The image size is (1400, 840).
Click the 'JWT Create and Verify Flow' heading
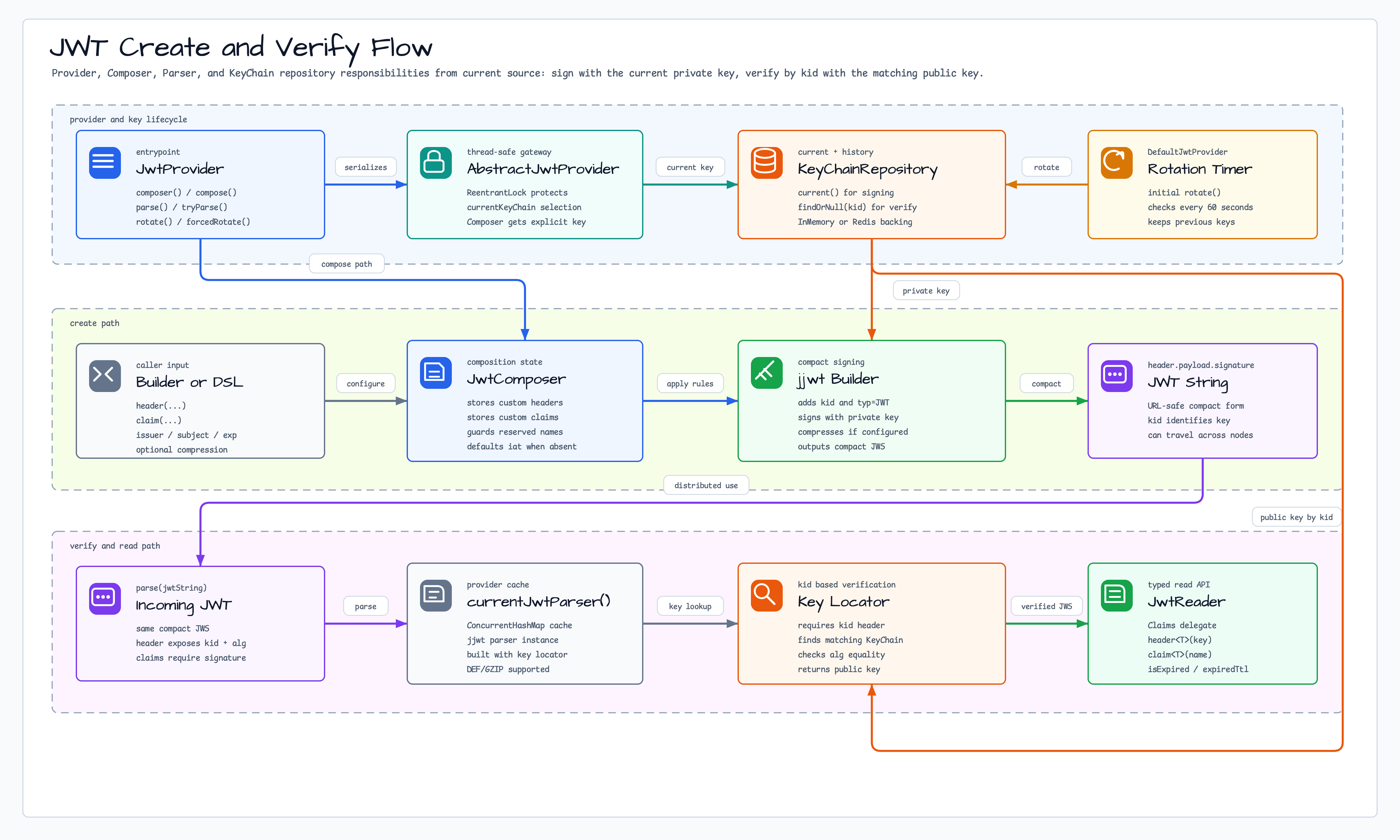[x=241, y=47]
